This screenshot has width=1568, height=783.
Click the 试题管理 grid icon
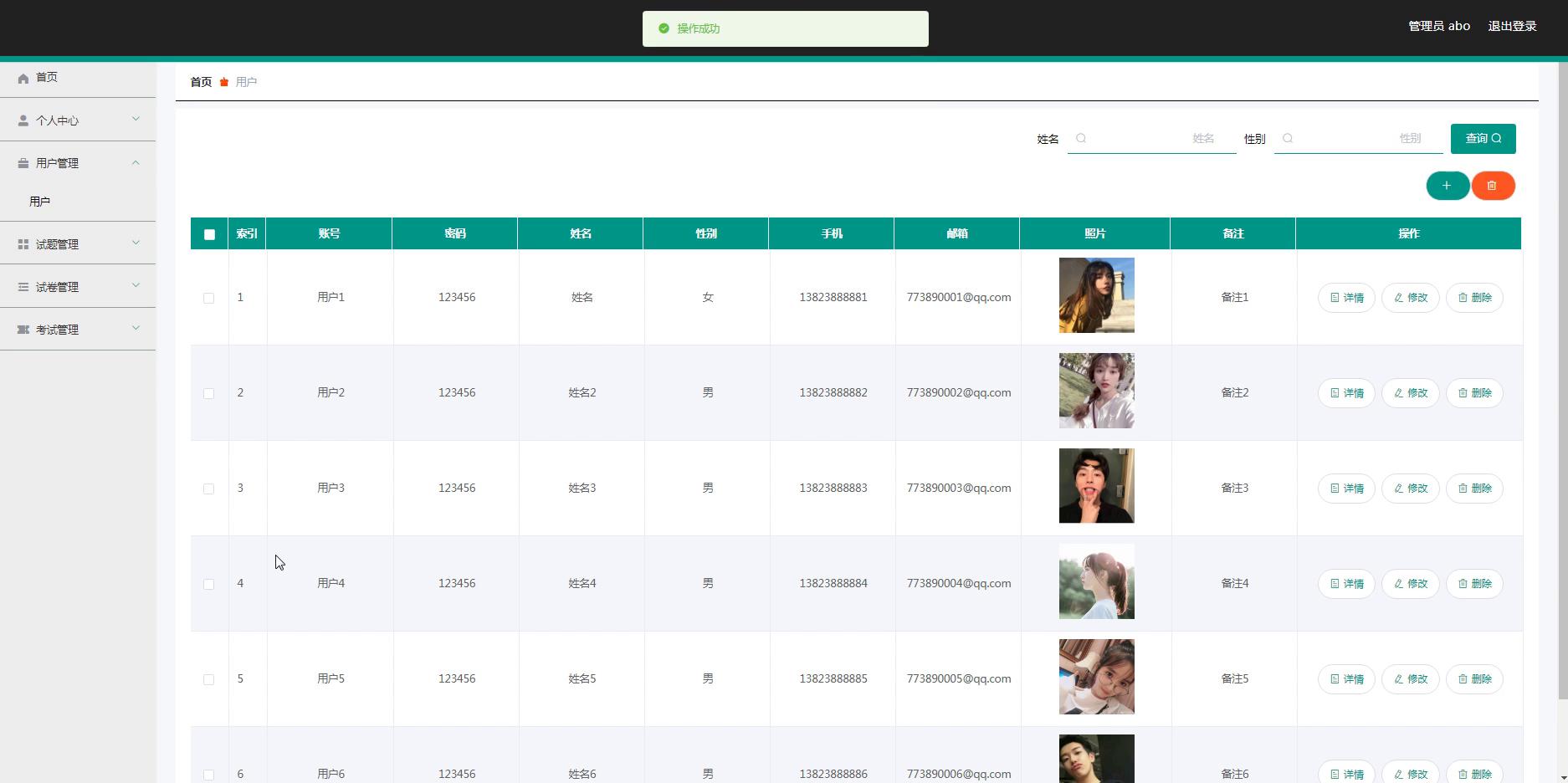click(23, 244)
